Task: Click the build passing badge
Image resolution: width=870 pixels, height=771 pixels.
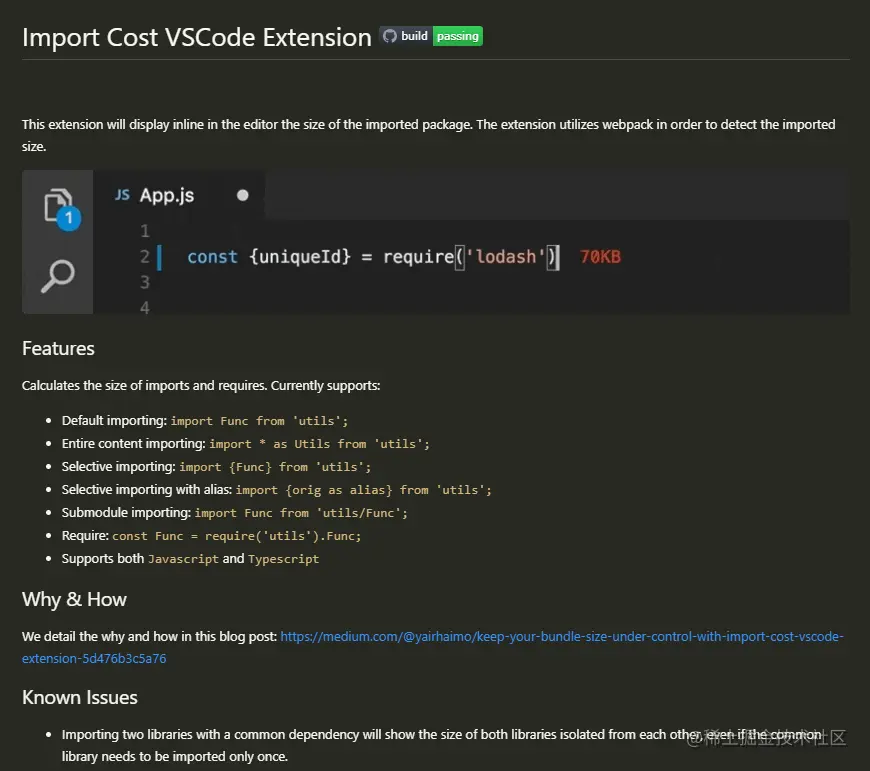Action: [431, 36]
